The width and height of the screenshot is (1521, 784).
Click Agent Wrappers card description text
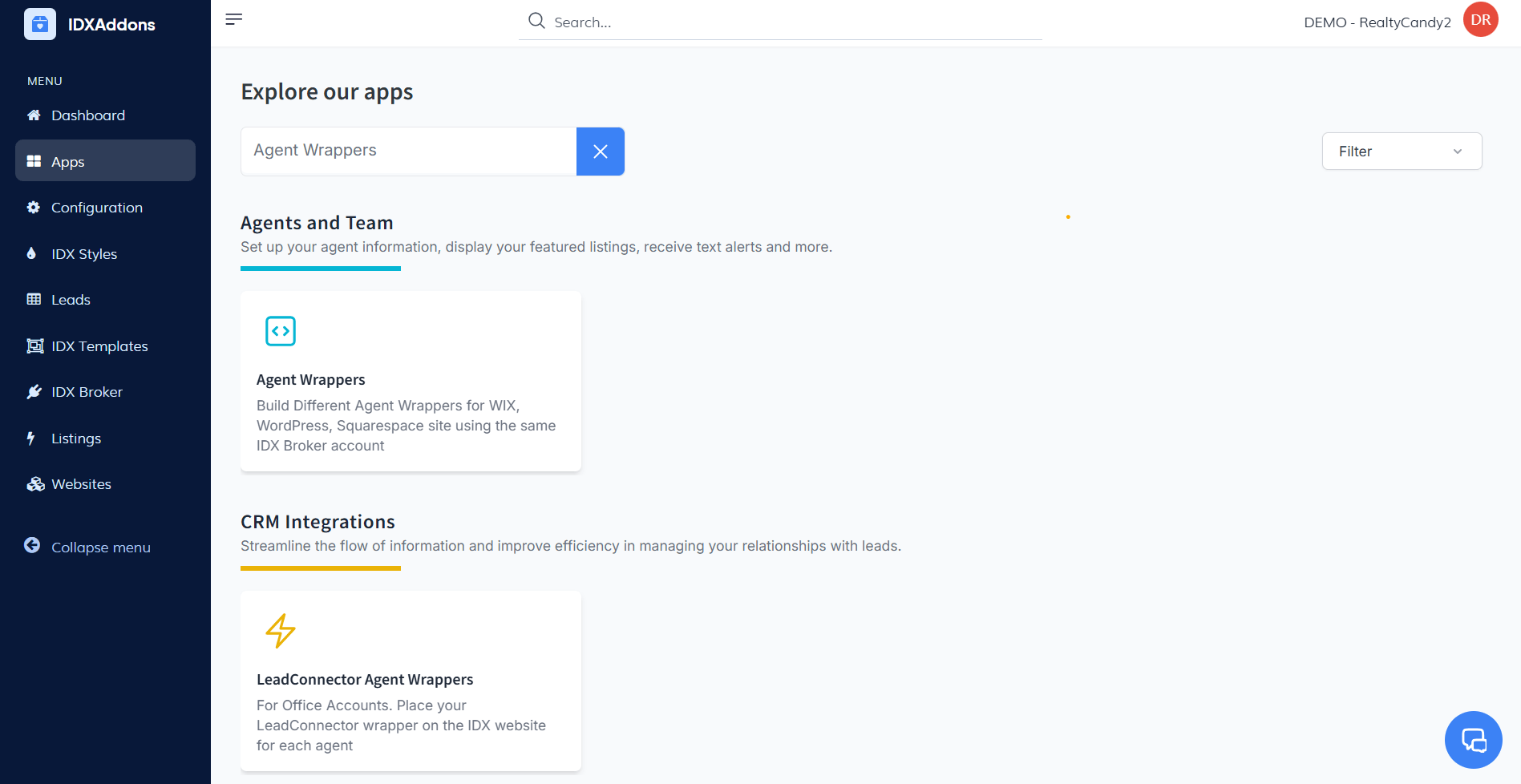(406, 426)
